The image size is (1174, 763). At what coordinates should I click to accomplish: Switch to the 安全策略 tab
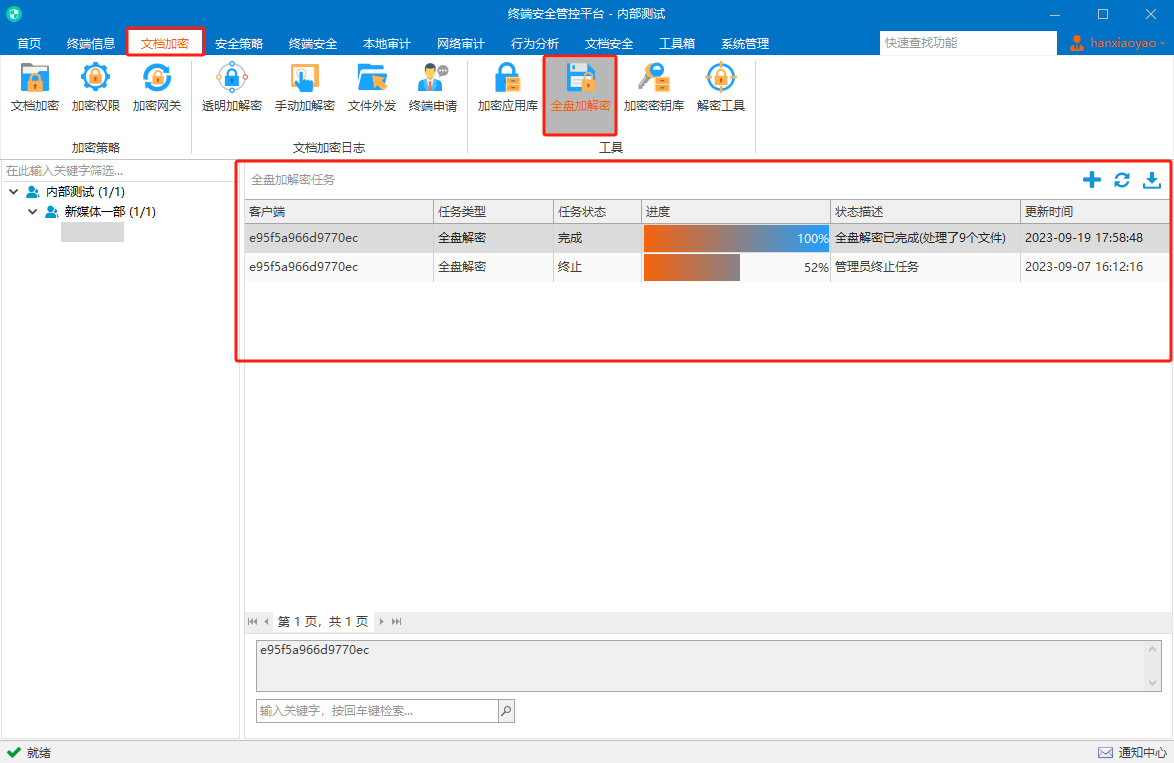tap(239, 43)
